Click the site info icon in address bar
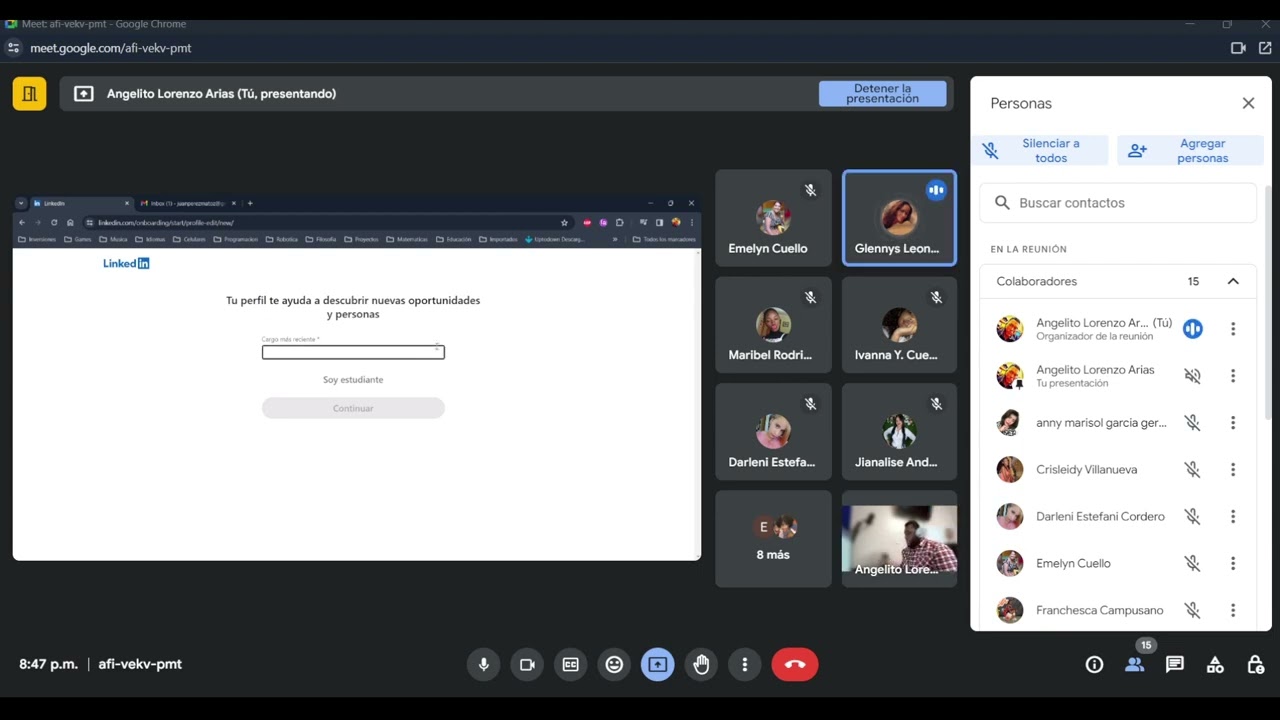1280x720 pixels. 13,48
